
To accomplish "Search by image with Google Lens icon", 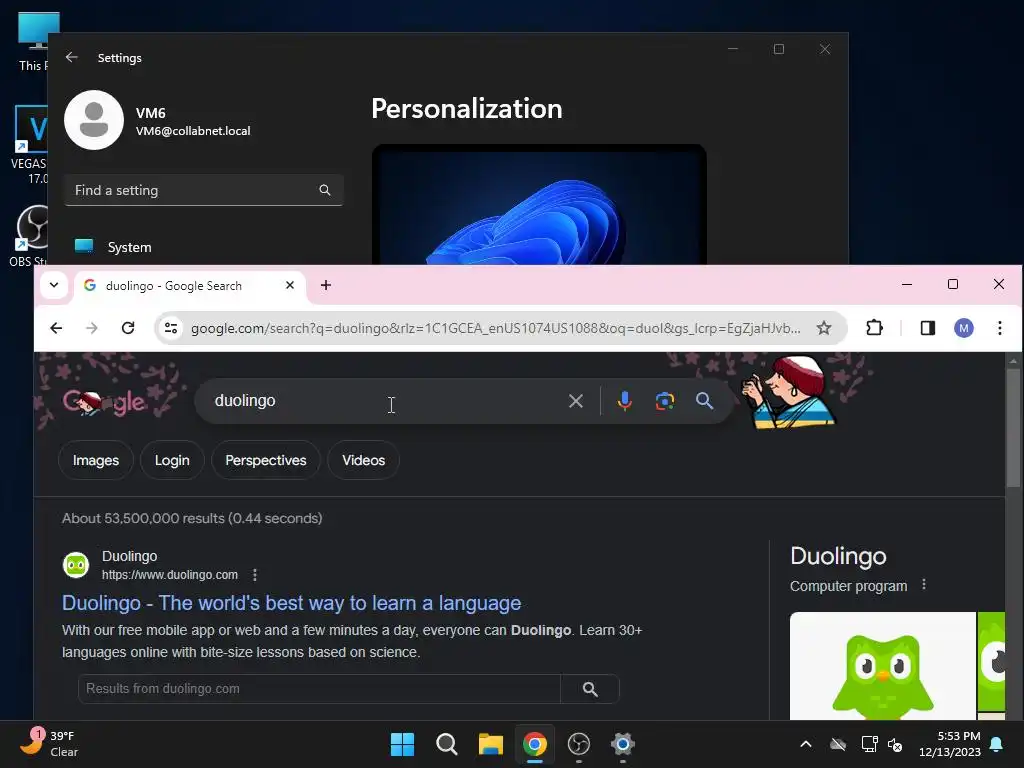I will [x=665, y=401].
